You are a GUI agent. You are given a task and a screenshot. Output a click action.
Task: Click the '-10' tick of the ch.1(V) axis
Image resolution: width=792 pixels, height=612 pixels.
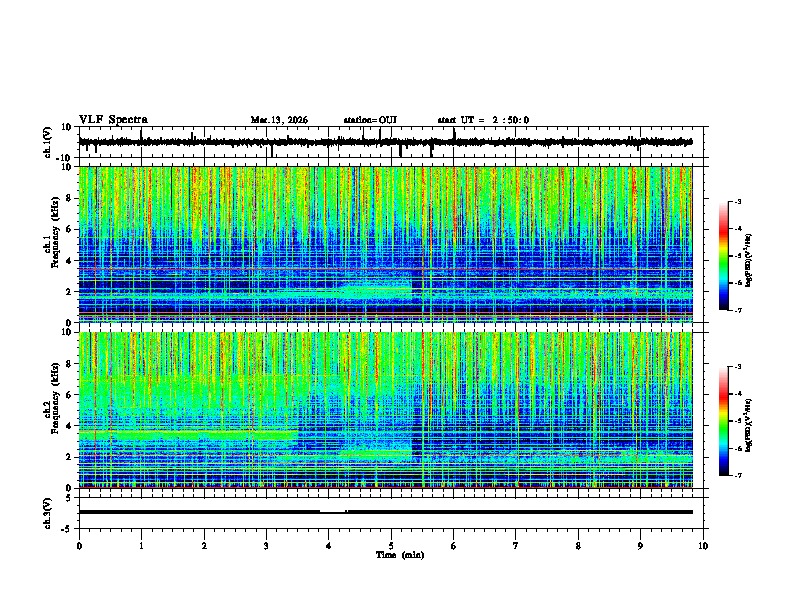tap(65, 158)
